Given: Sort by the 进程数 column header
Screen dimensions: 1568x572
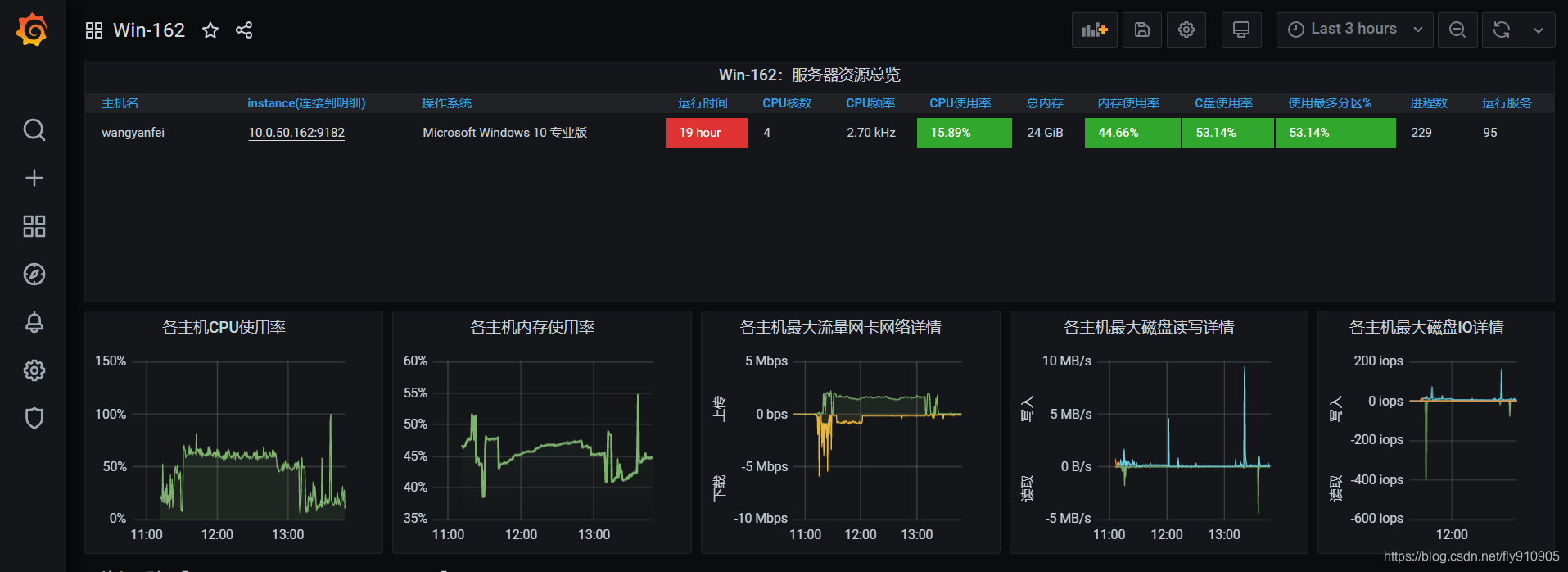Looking at the screenshot, I should pos(1428,103).
